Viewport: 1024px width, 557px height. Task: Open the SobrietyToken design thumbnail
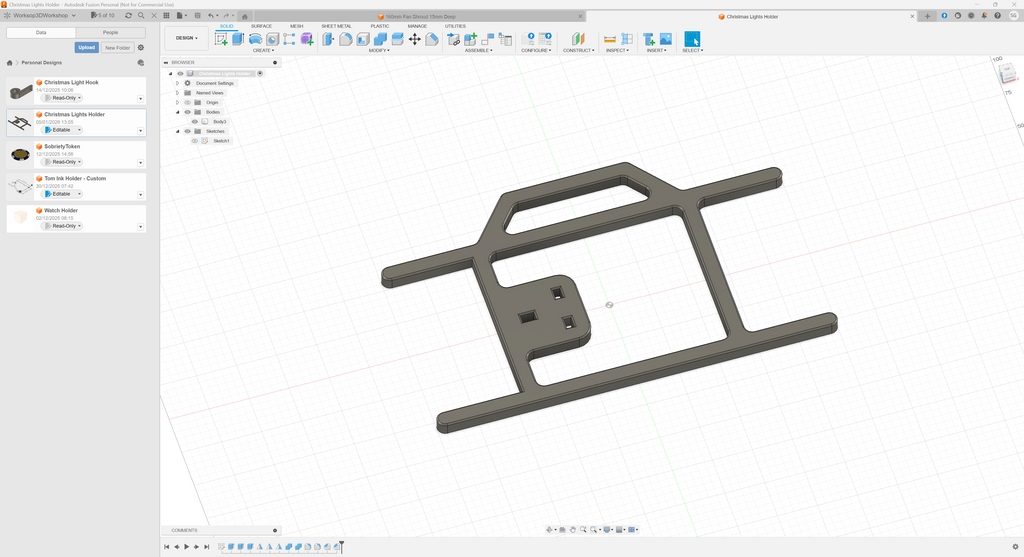(x=20, y=155)
